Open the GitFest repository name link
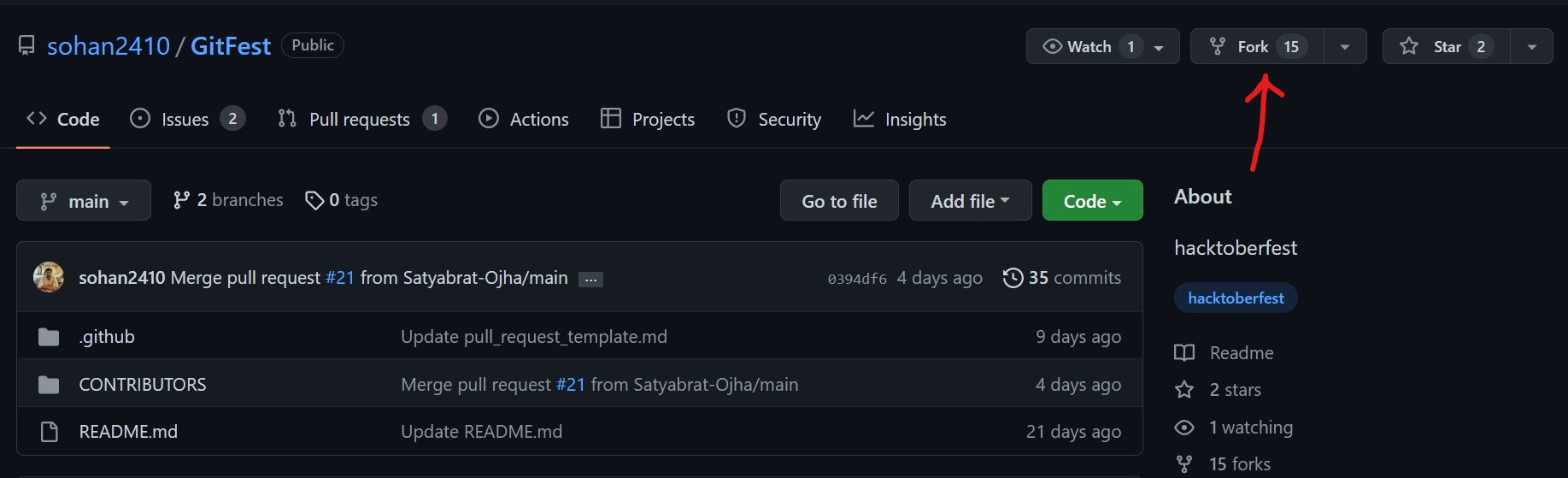Viewport: 1568px width, 478px height. [231, 46]
